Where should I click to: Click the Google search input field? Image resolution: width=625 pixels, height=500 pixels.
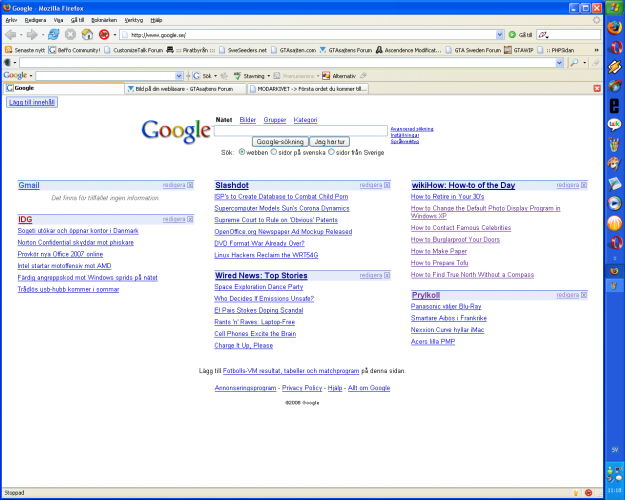pos(301,130)
